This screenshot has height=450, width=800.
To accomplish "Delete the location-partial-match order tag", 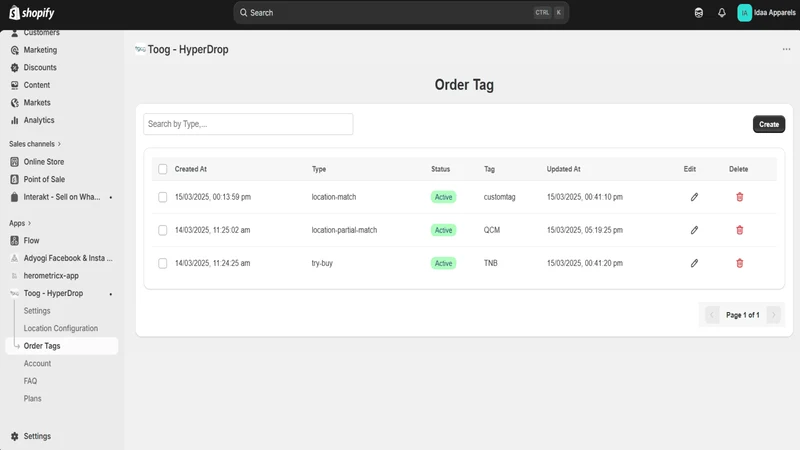I will point(739,230).
